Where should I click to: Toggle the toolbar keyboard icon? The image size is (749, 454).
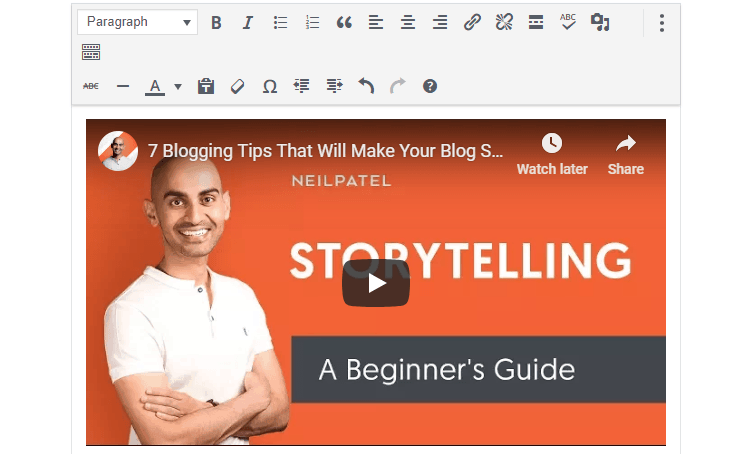click(x=91, y=52)
